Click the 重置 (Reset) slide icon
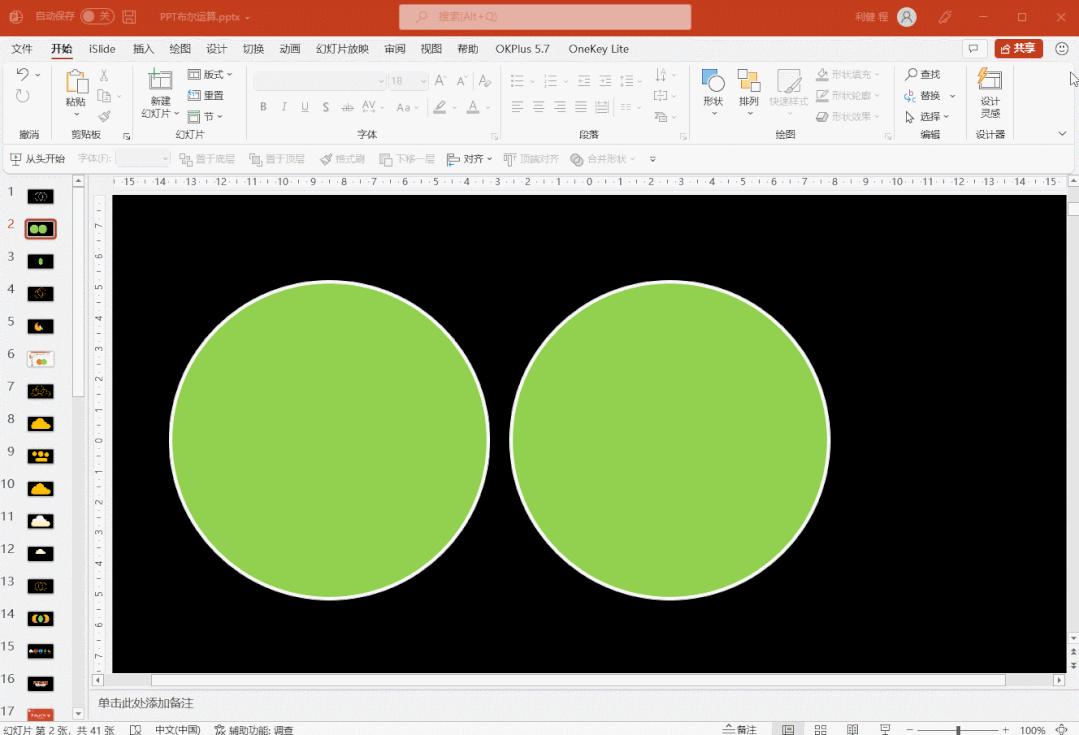This screenshot has height=735, width=1079. tap(196, 96)
